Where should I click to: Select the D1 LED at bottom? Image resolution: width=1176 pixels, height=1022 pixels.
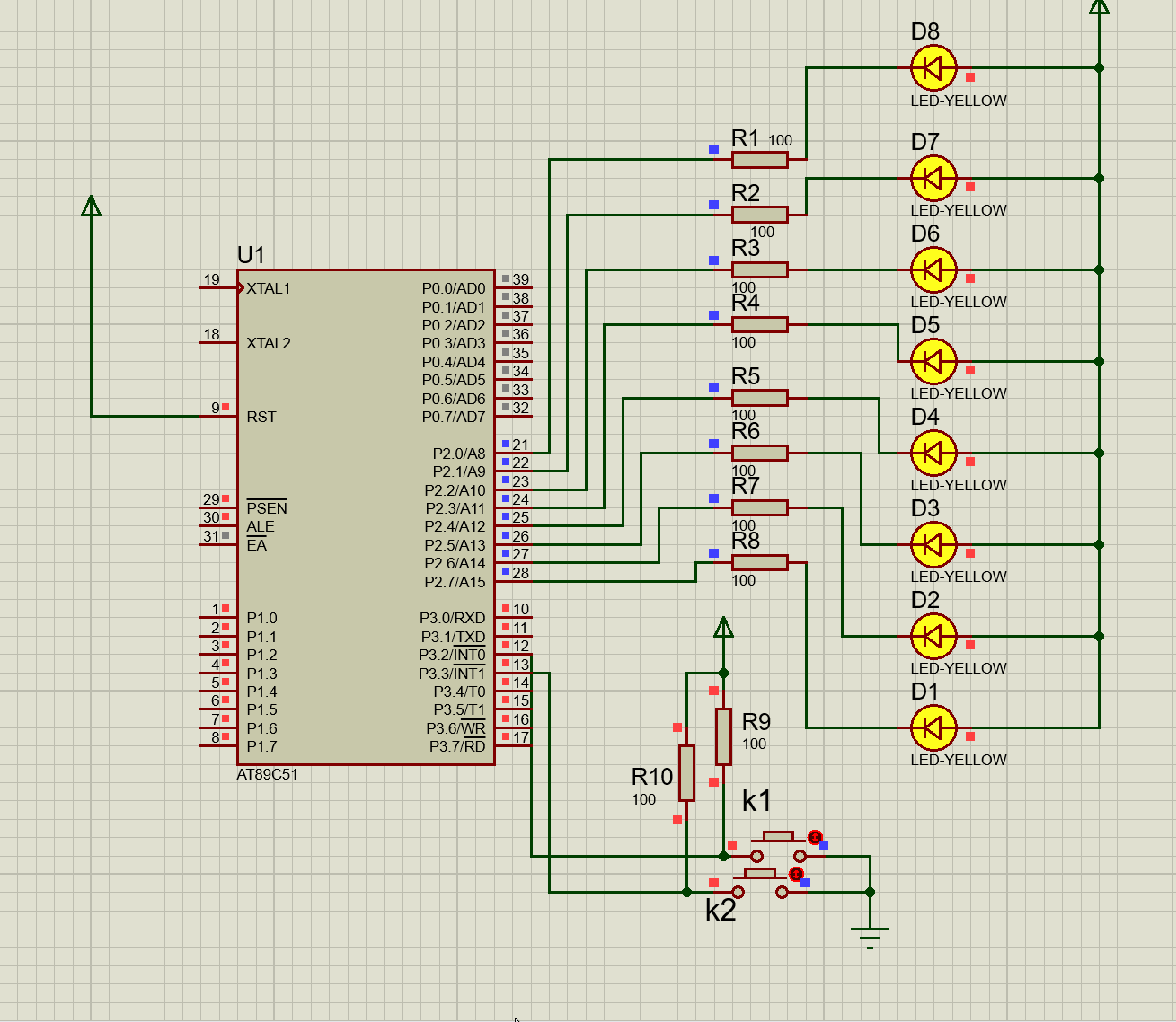pyautogui.click(x=933, y=727)
